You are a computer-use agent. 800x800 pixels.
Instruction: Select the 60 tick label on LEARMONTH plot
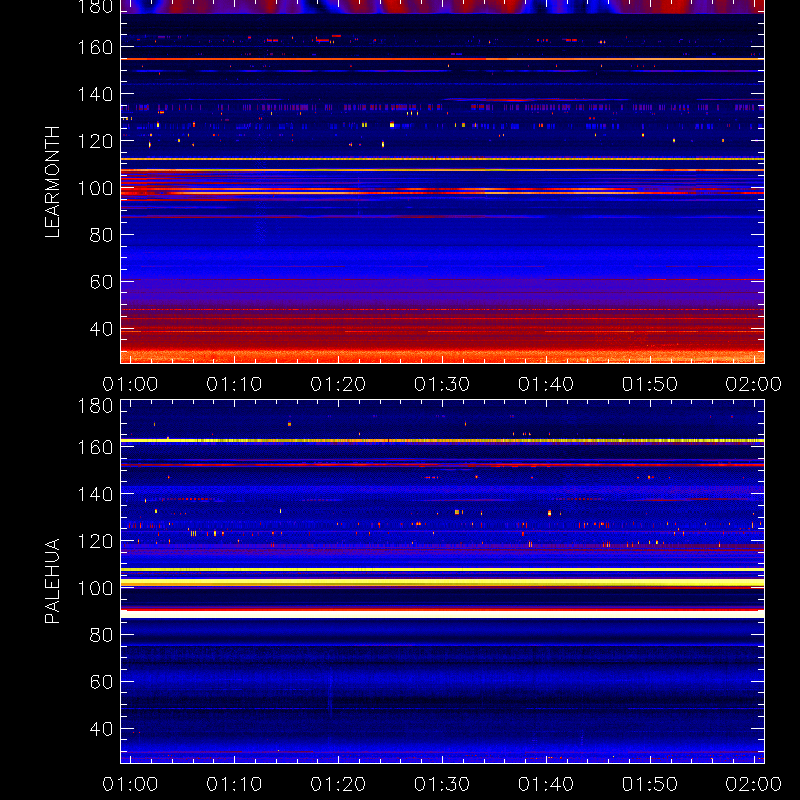pyautogui.click(x=101, y=282)
